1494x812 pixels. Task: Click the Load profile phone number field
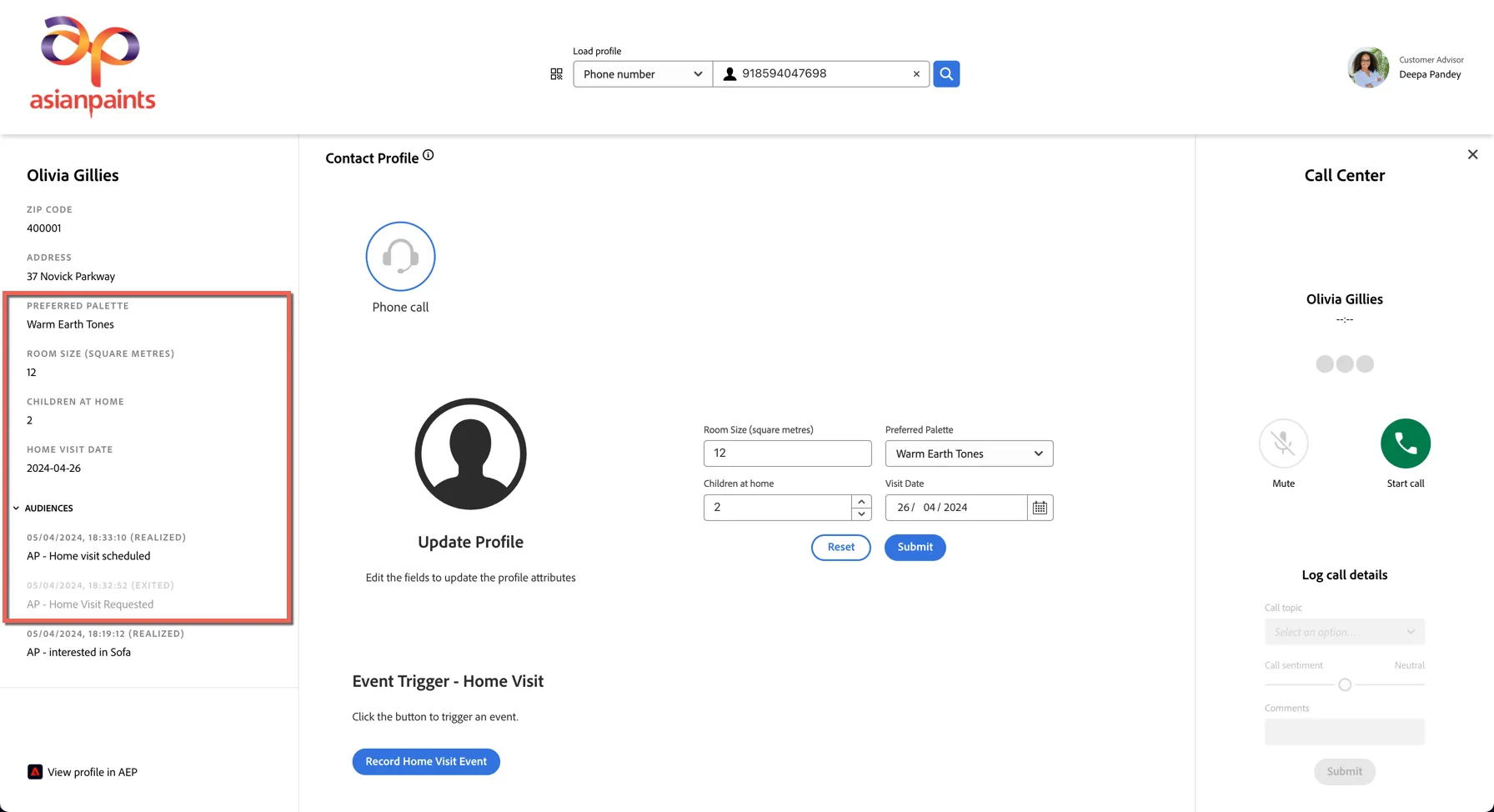(820, 73)
